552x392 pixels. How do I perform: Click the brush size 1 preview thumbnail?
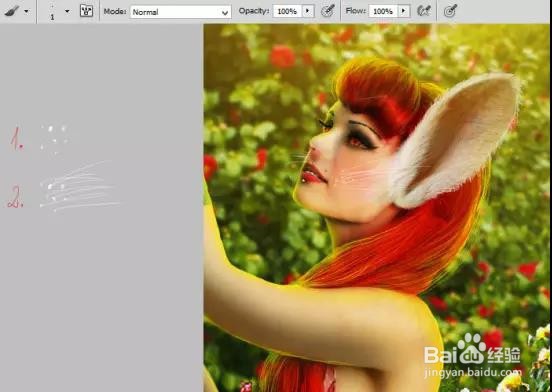(x=52, y=12)
